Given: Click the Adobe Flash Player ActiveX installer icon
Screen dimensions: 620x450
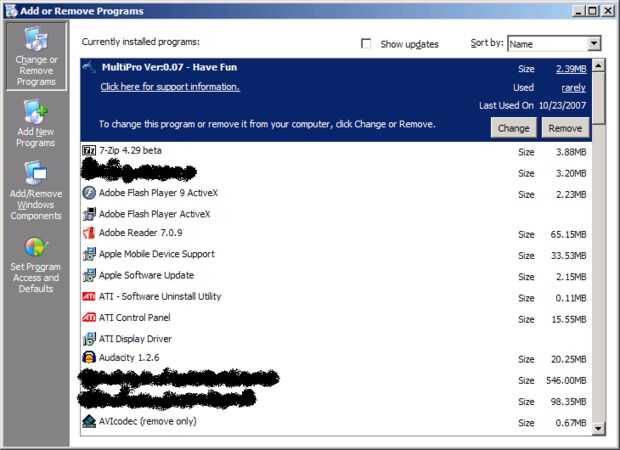Looking at the screenshot, I should [x=89, y=214].
